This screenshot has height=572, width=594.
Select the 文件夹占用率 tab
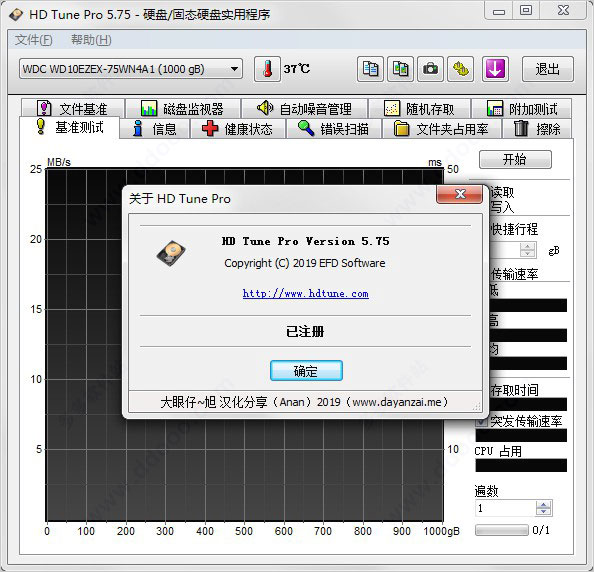point(441,129)
